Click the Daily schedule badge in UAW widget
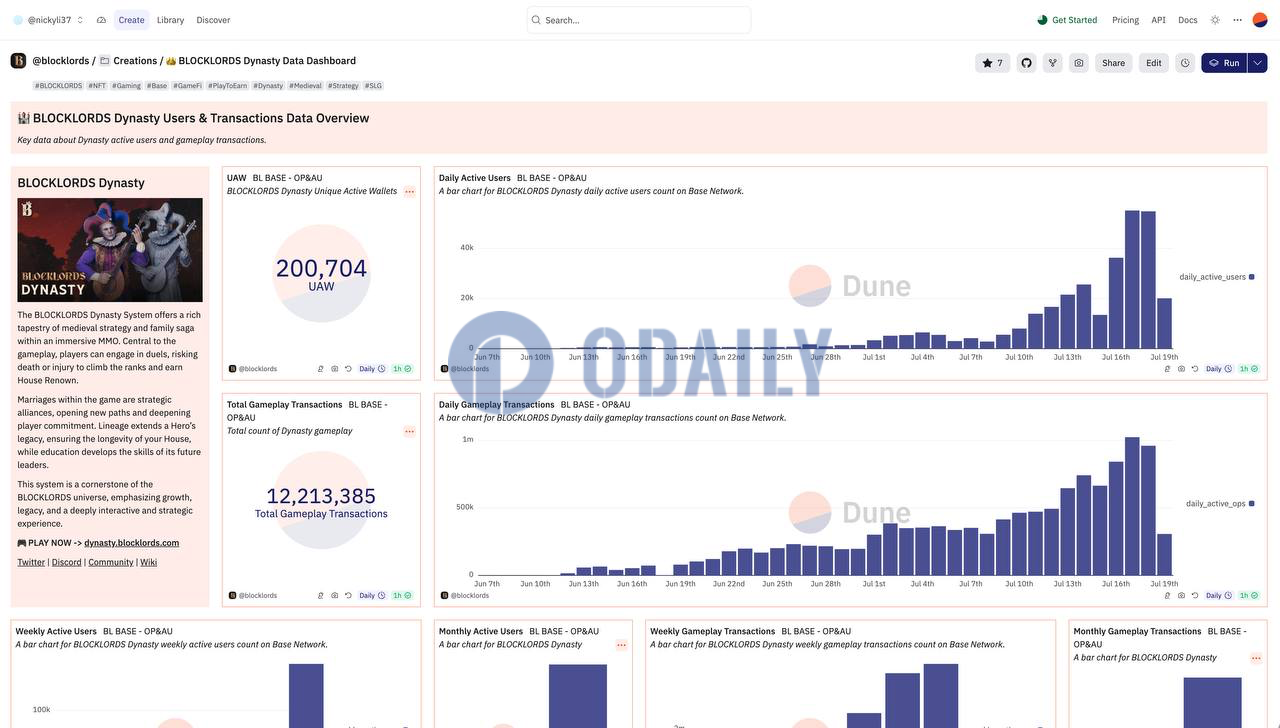 coord(372,369)
